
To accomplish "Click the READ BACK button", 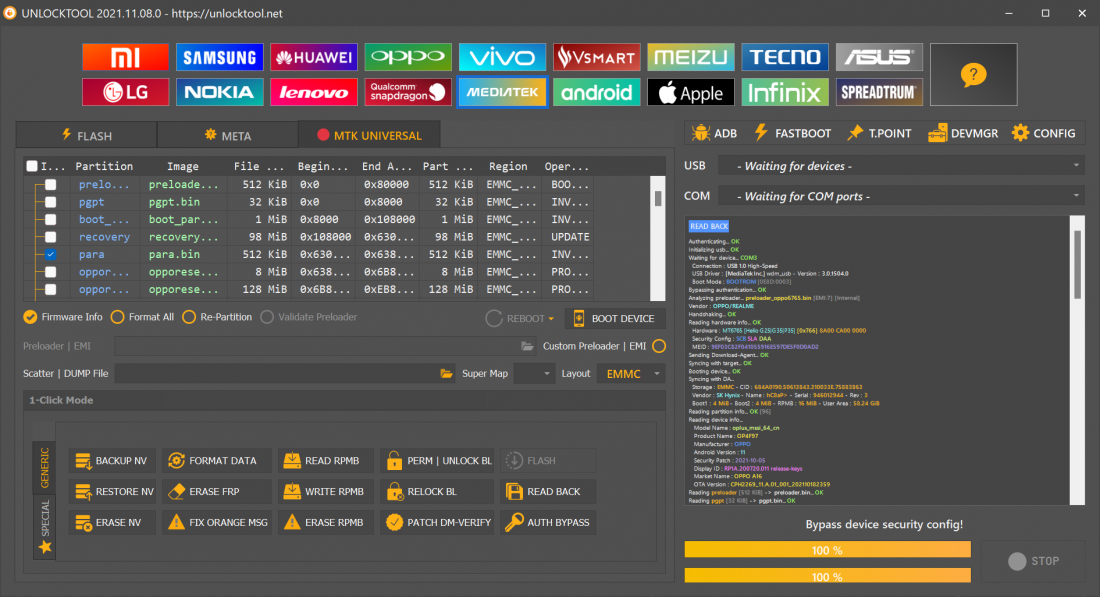I will click(548, 492).
